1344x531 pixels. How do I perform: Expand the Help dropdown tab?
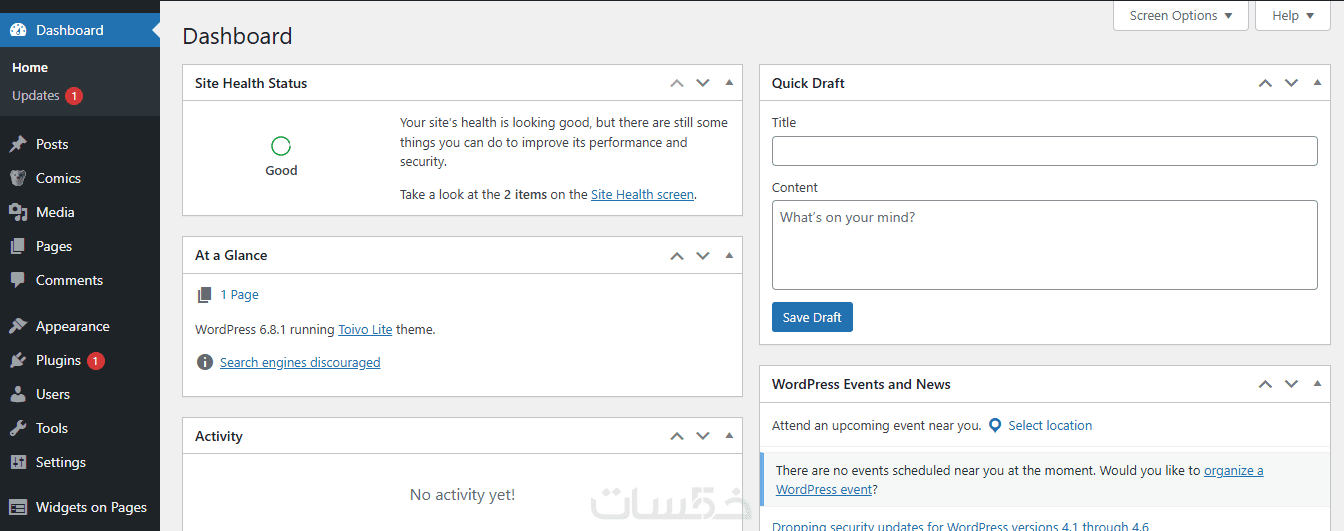coord(1293,16)
